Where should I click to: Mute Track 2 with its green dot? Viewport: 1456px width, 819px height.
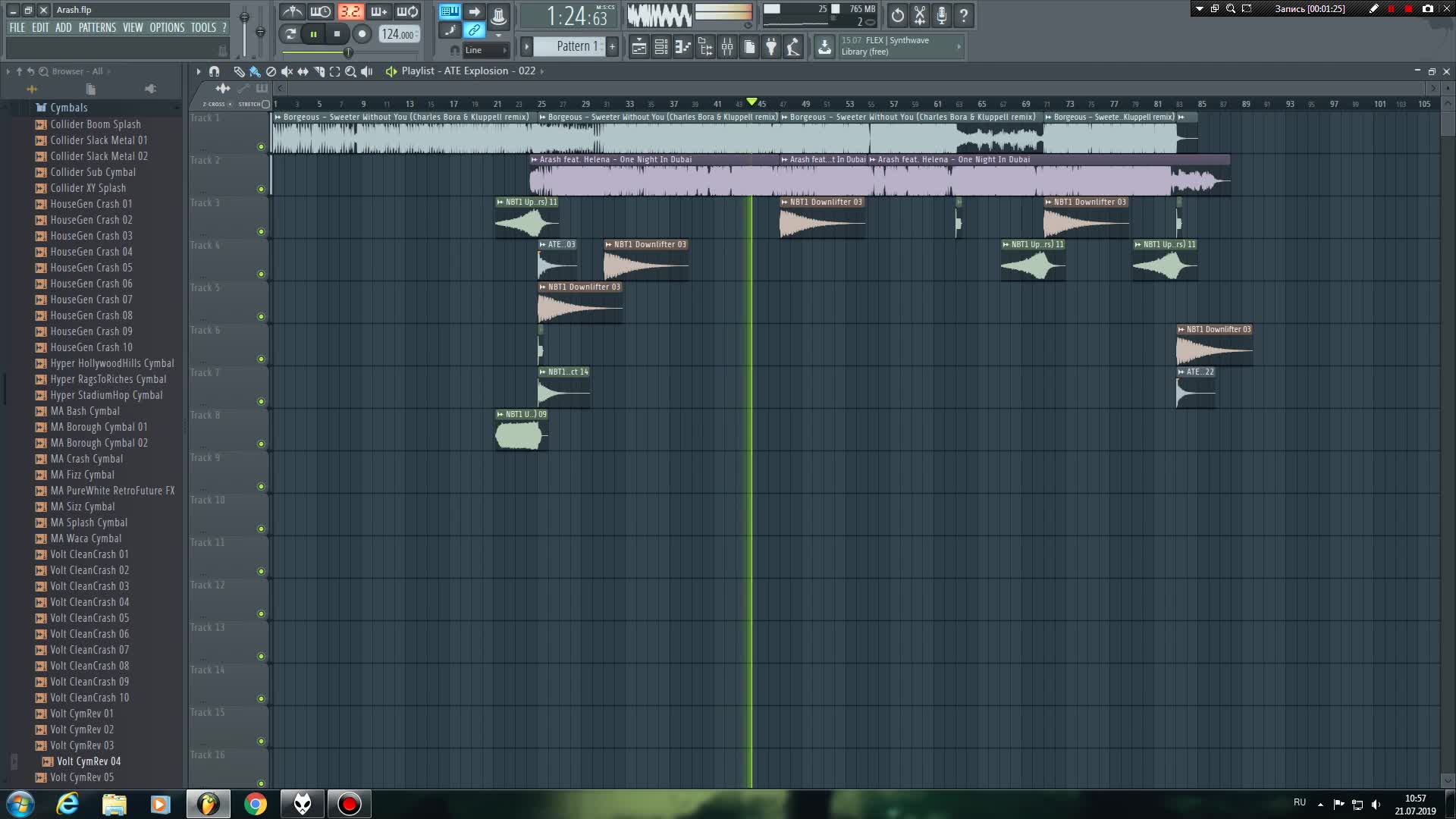(x=261, y=190)
